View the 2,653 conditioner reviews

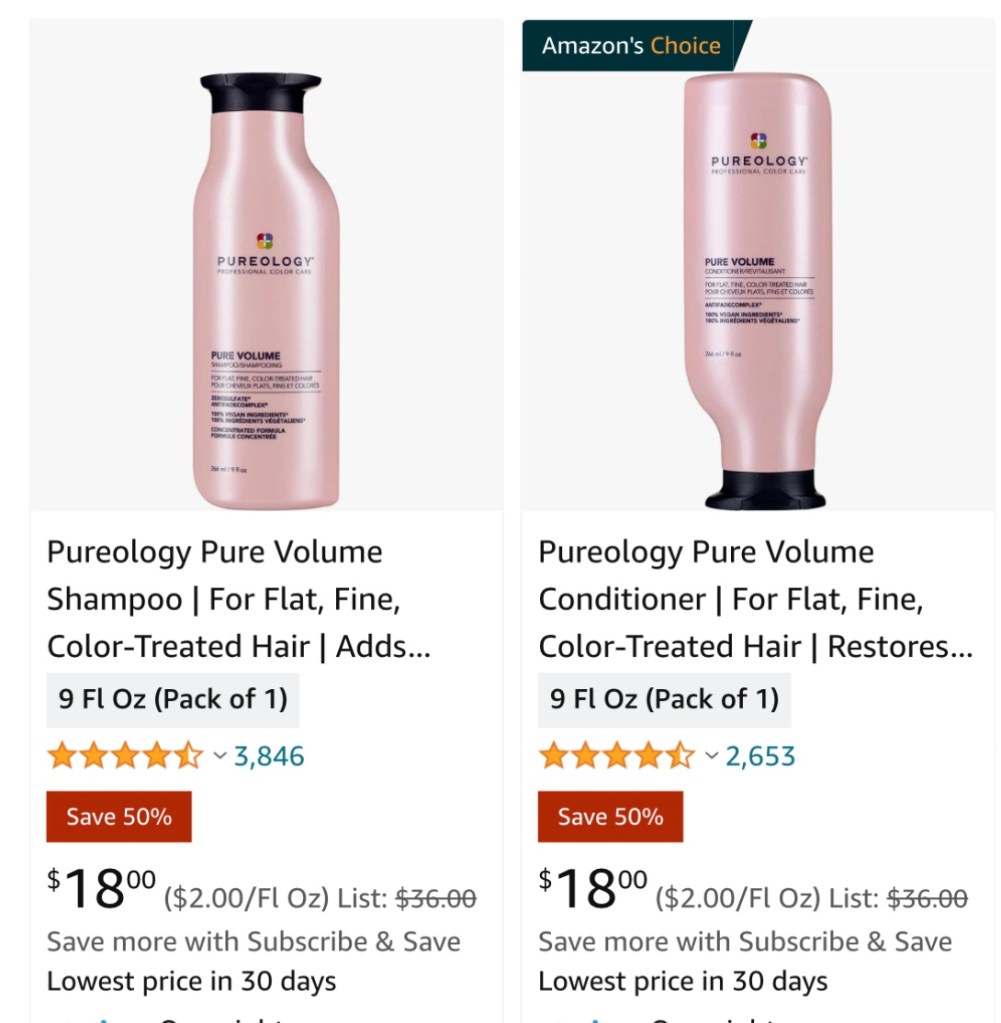760,756
